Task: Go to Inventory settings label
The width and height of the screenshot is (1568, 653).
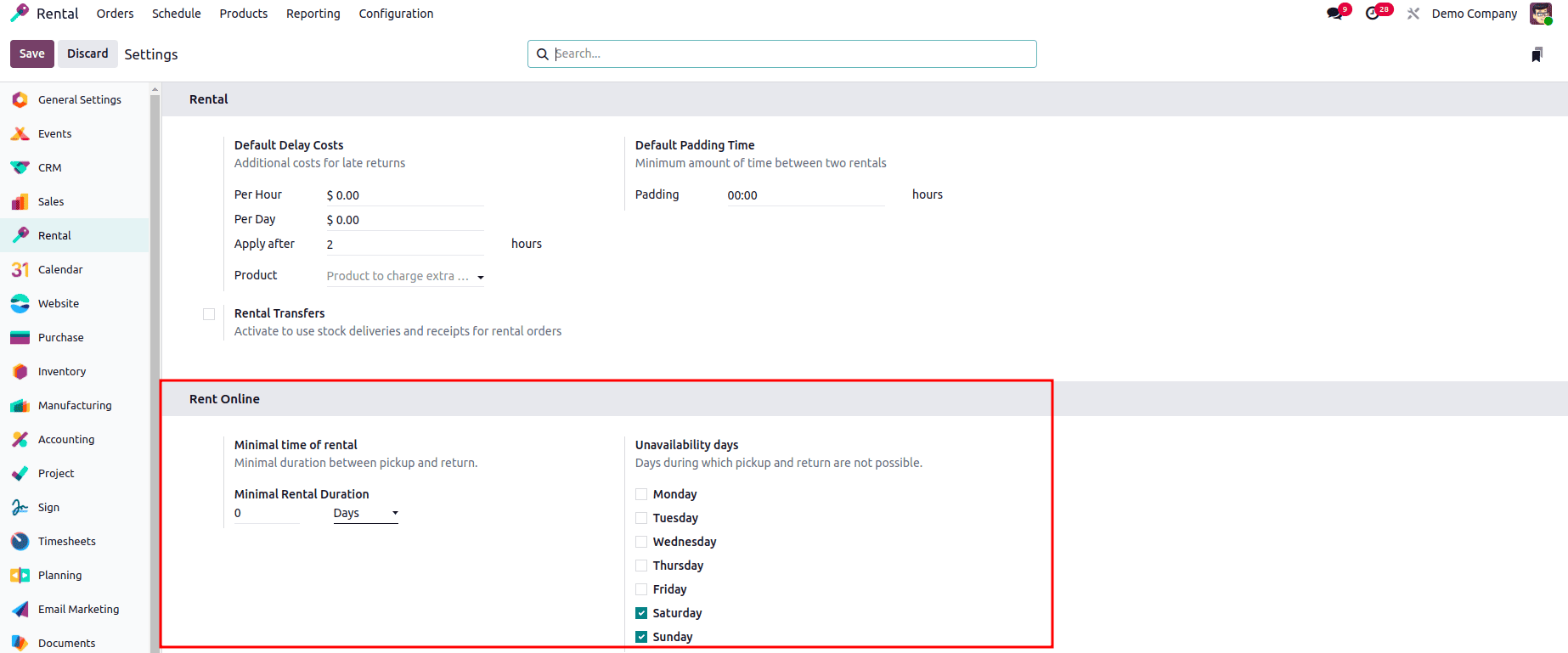Action: pyautogui.click(x=62, y=371)
